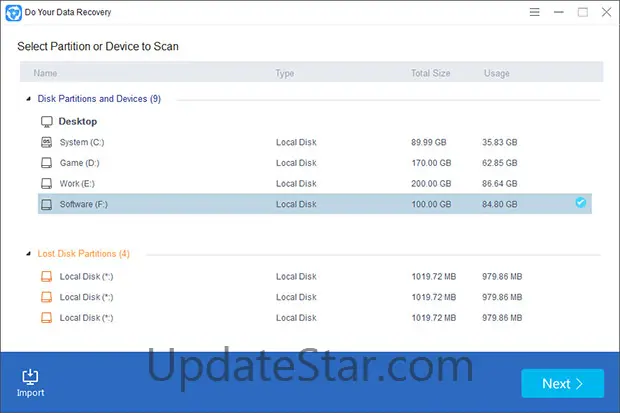Click the Do Your Data Recovery app logo
Image resolution: width=620 pixels, height=413 pixels.
click(x=13, y=13)
